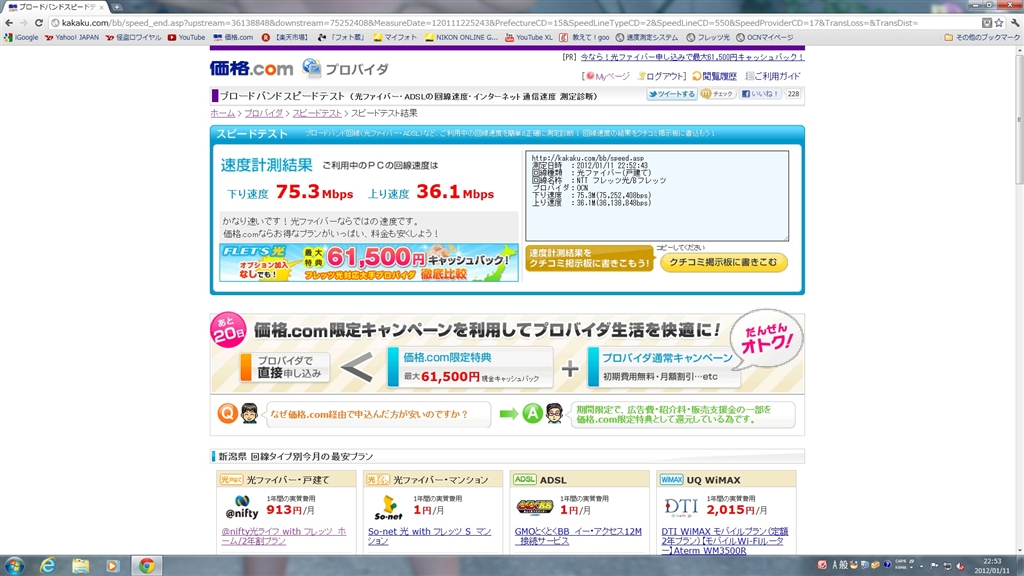The width and height of the screenshot is (1024, 576).
Task: Select the 光ファイバー・マンション category header
Action: (x=433, y=479)
